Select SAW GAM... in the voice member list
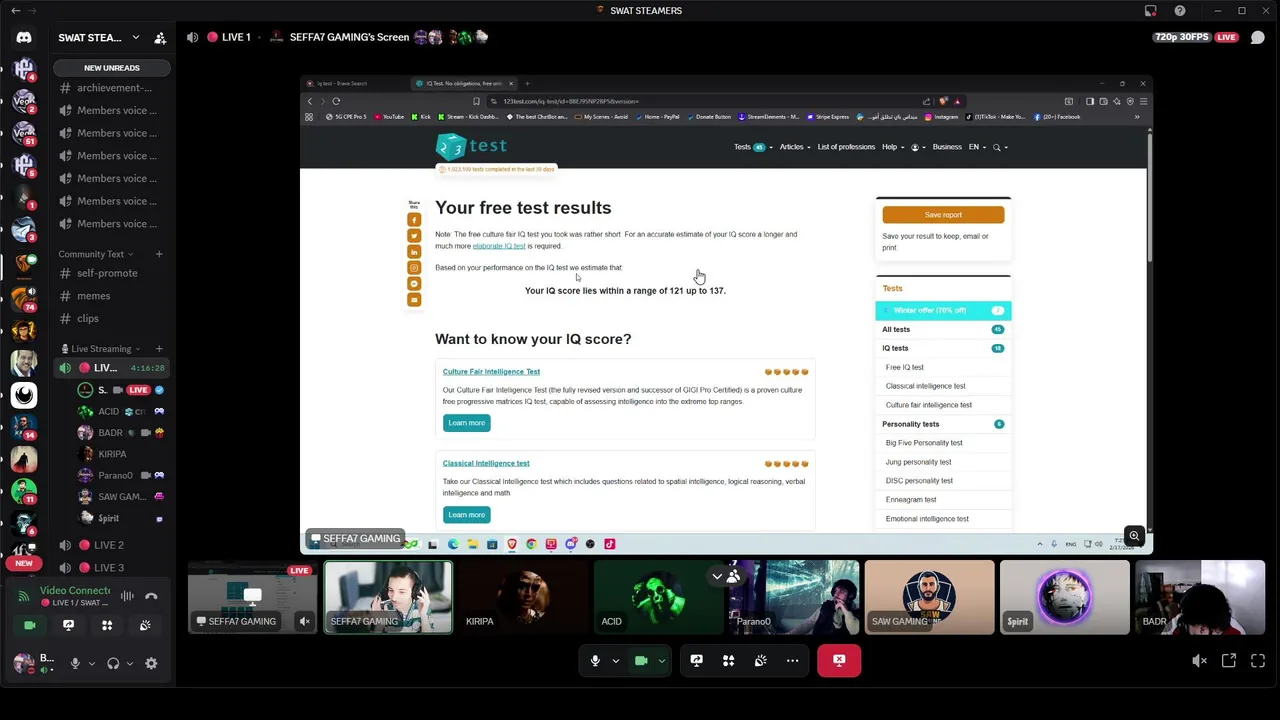1280x720 pixels. 120,497
